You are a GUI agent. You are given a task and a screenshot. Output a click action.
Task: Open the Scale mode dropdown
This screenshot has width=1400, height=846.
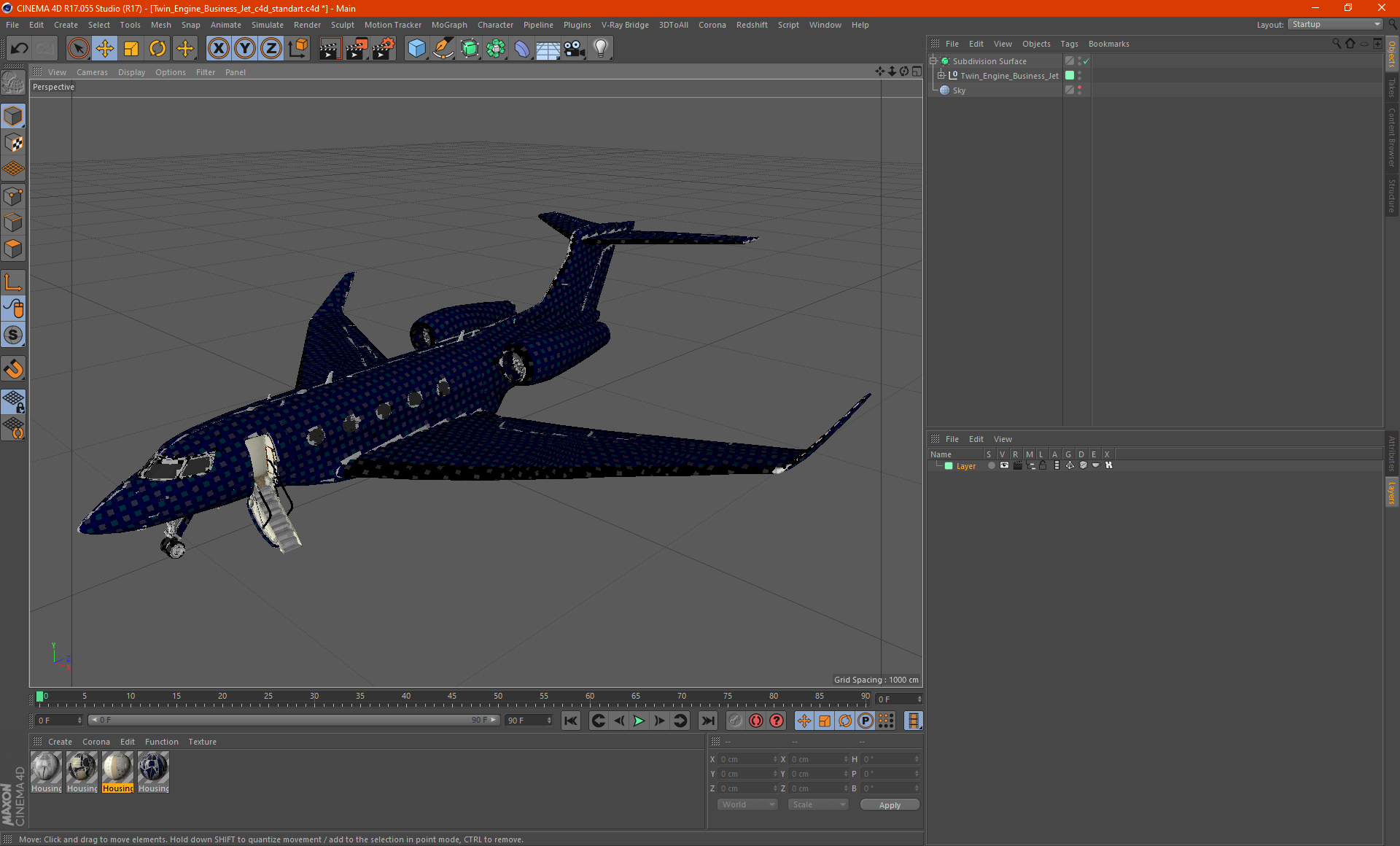[x=818, y=804]
